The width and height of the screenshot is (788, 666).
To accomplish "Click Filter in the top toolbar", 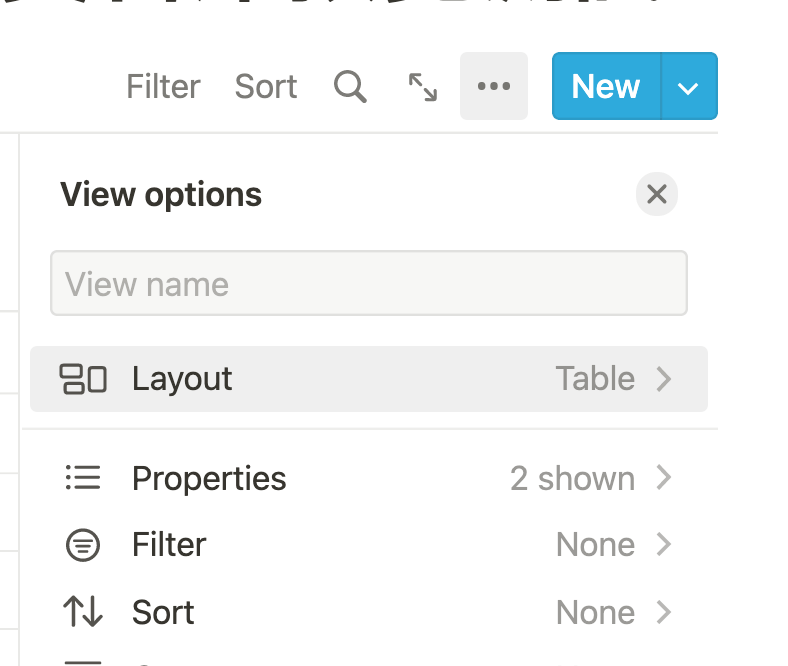I will (x=163, y=86).
